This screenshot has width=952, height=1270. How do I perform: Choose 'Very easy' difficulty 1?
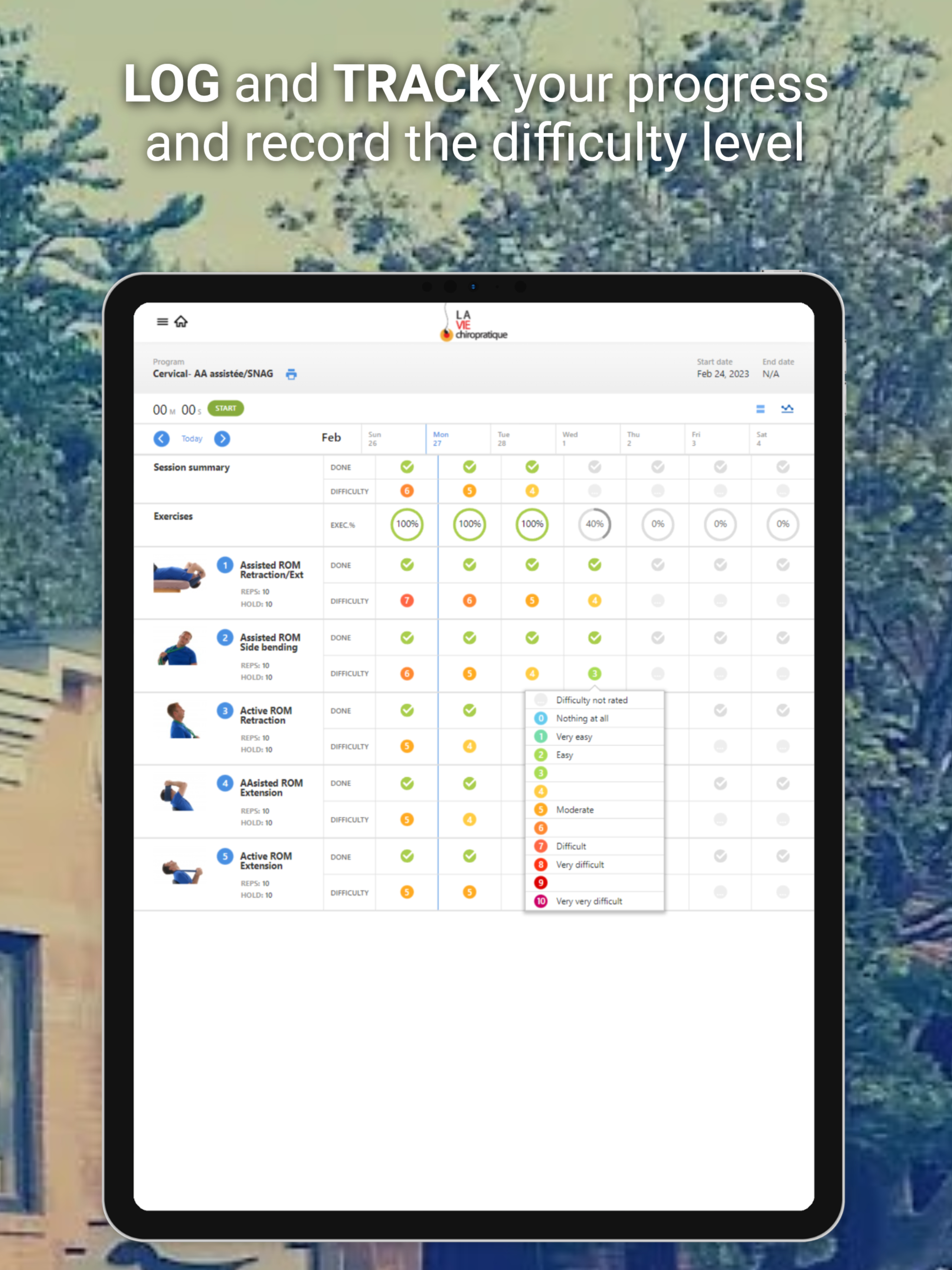[595, 737]
